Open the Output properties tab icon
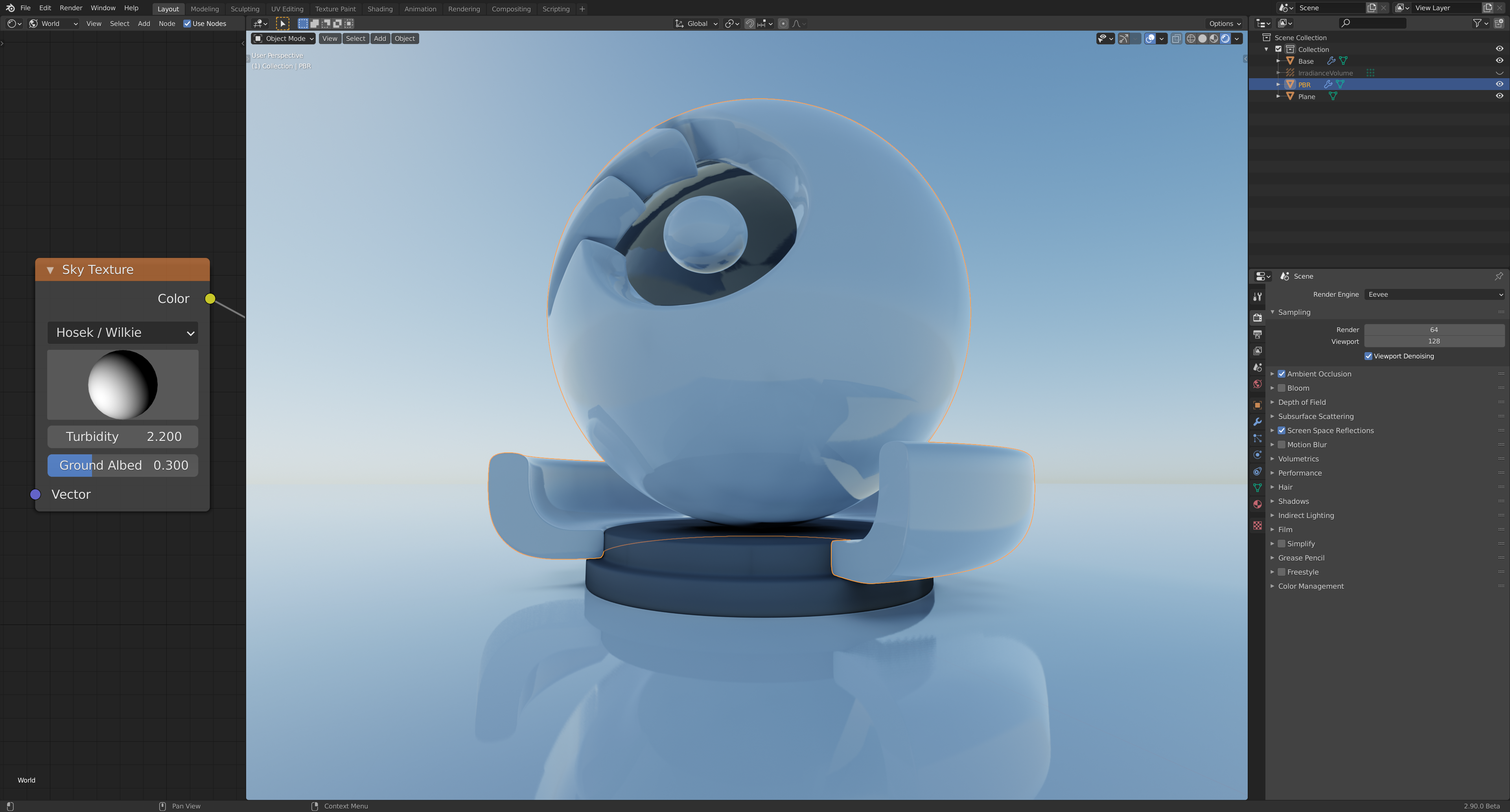Image resolution: width=1510 pixels, height=812 pixels. pyautogui.click(x=1258, y=334)
